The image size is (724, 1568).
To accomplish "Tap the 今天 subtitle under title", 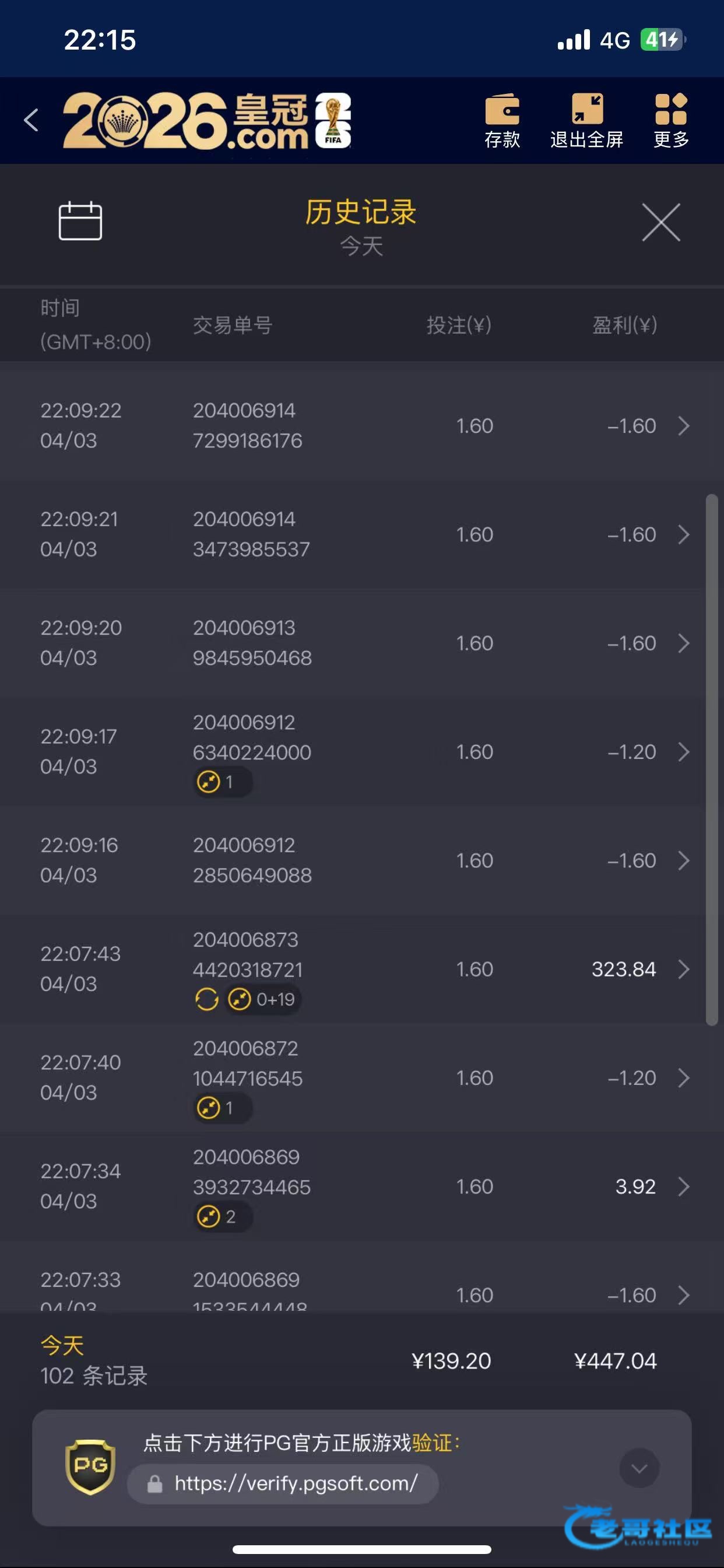I will 361,247.
